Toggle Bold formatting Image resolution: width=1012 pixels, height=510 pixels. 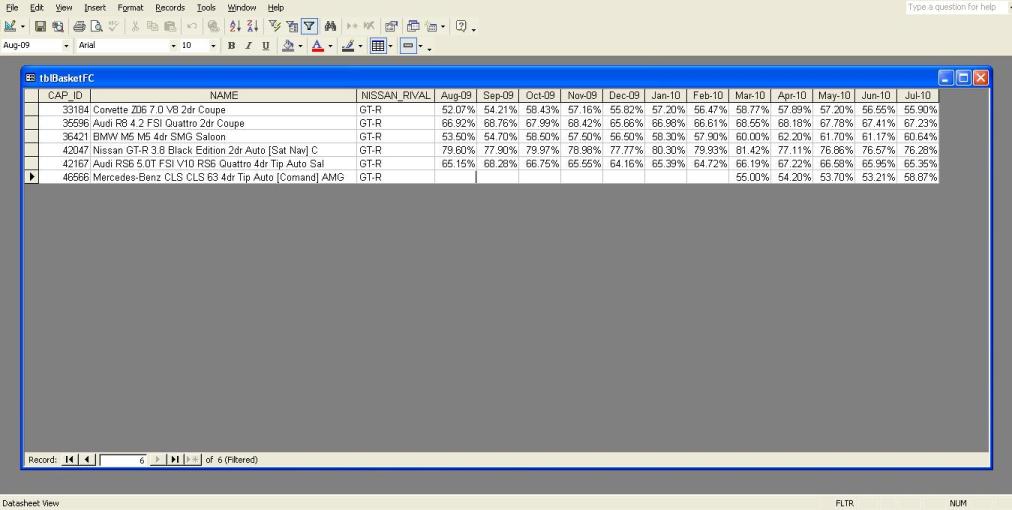(x=231, y=46)
